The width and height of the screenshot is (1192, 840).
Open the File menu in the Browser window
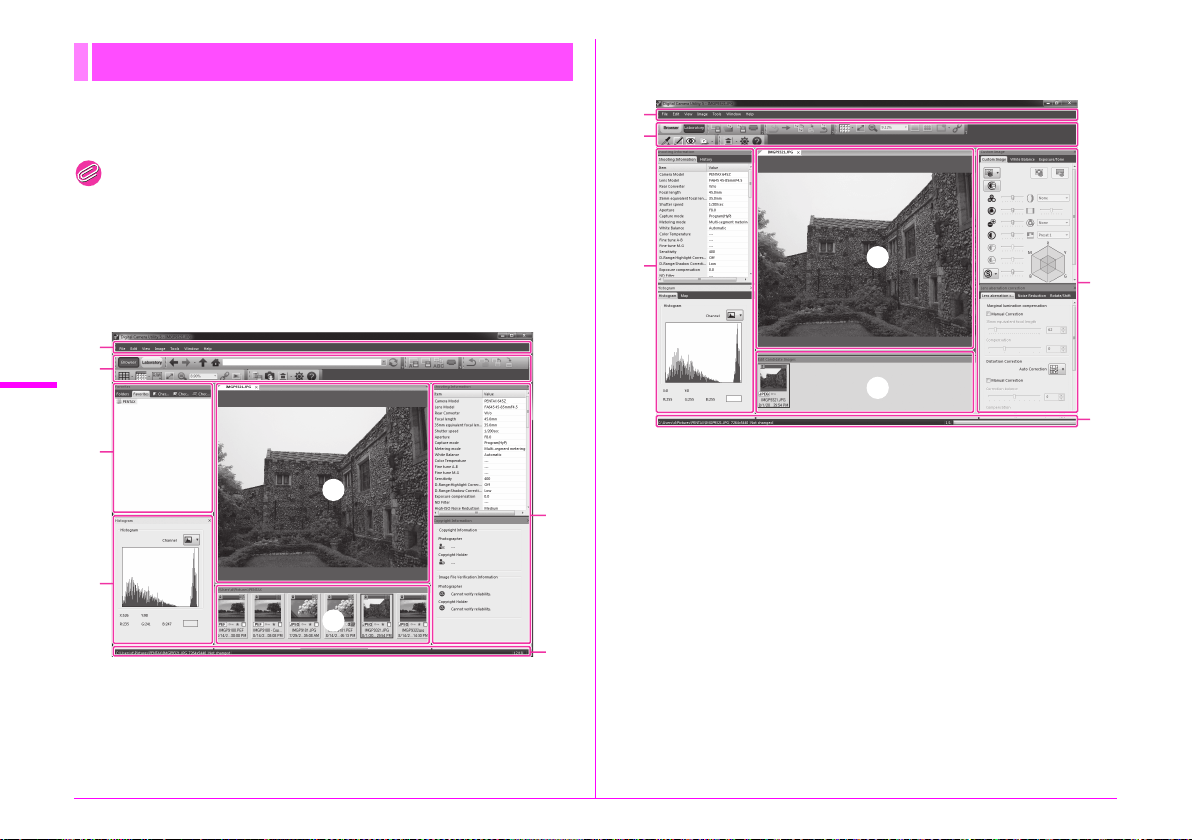[x=122, y=348]
